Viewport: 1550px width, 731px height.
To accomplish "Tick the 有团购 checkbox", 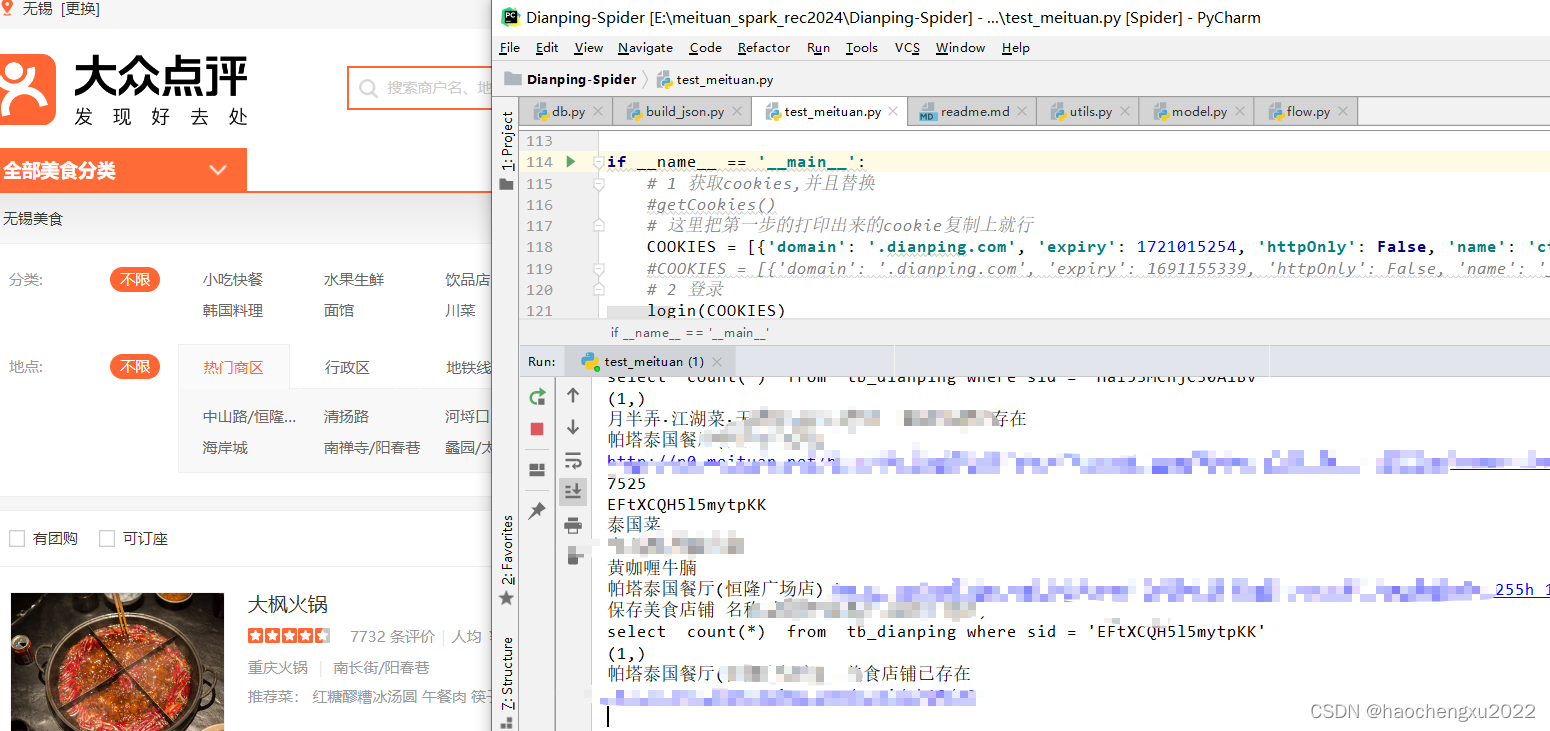I will click(17, 538).
